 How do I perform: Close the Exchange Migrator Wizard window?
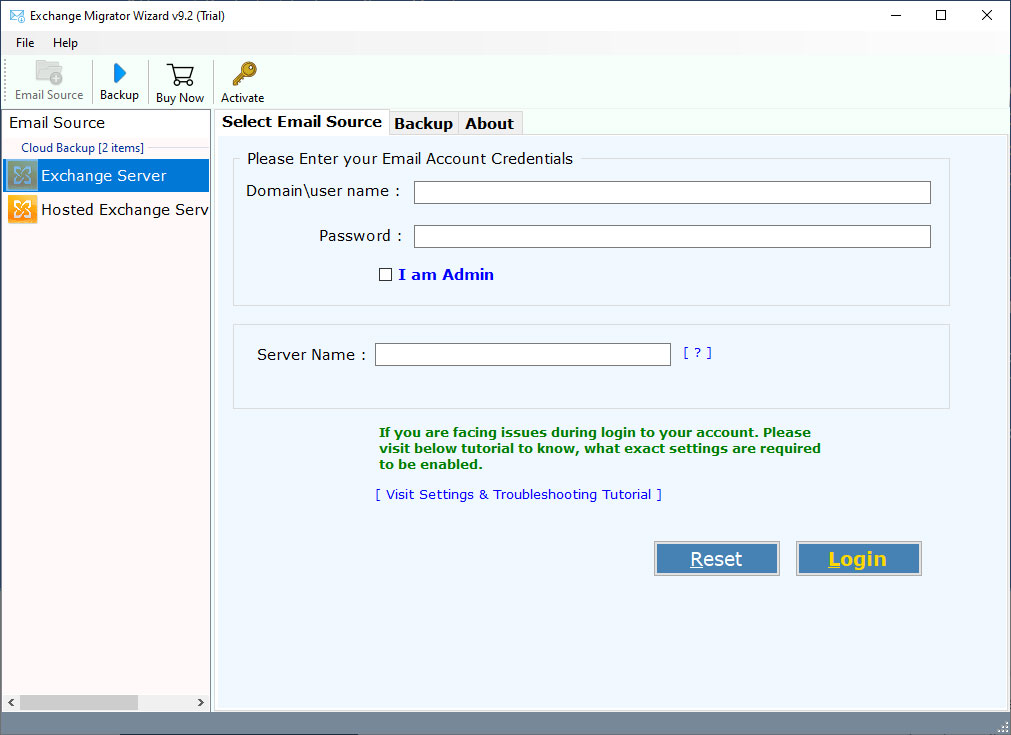point(986,15)
